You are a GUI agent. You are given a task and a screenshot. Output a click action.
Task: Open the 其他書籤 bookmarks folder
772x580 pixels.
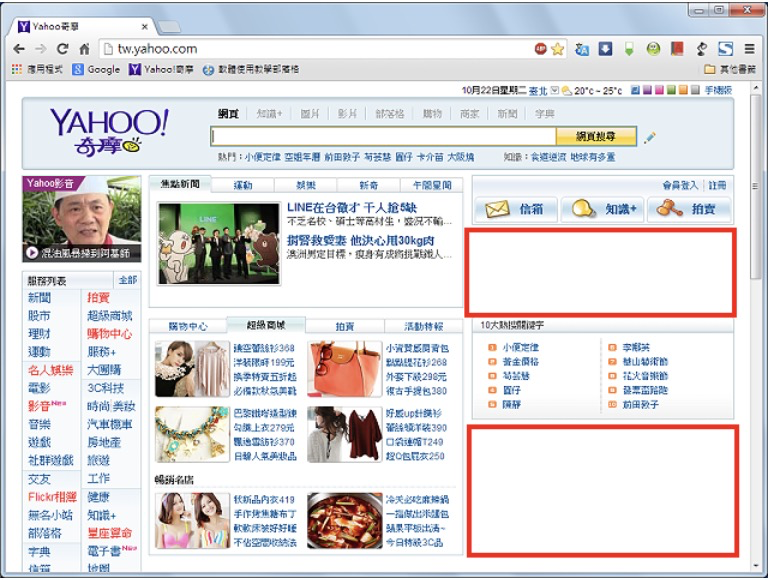click(x=730, y=69)
